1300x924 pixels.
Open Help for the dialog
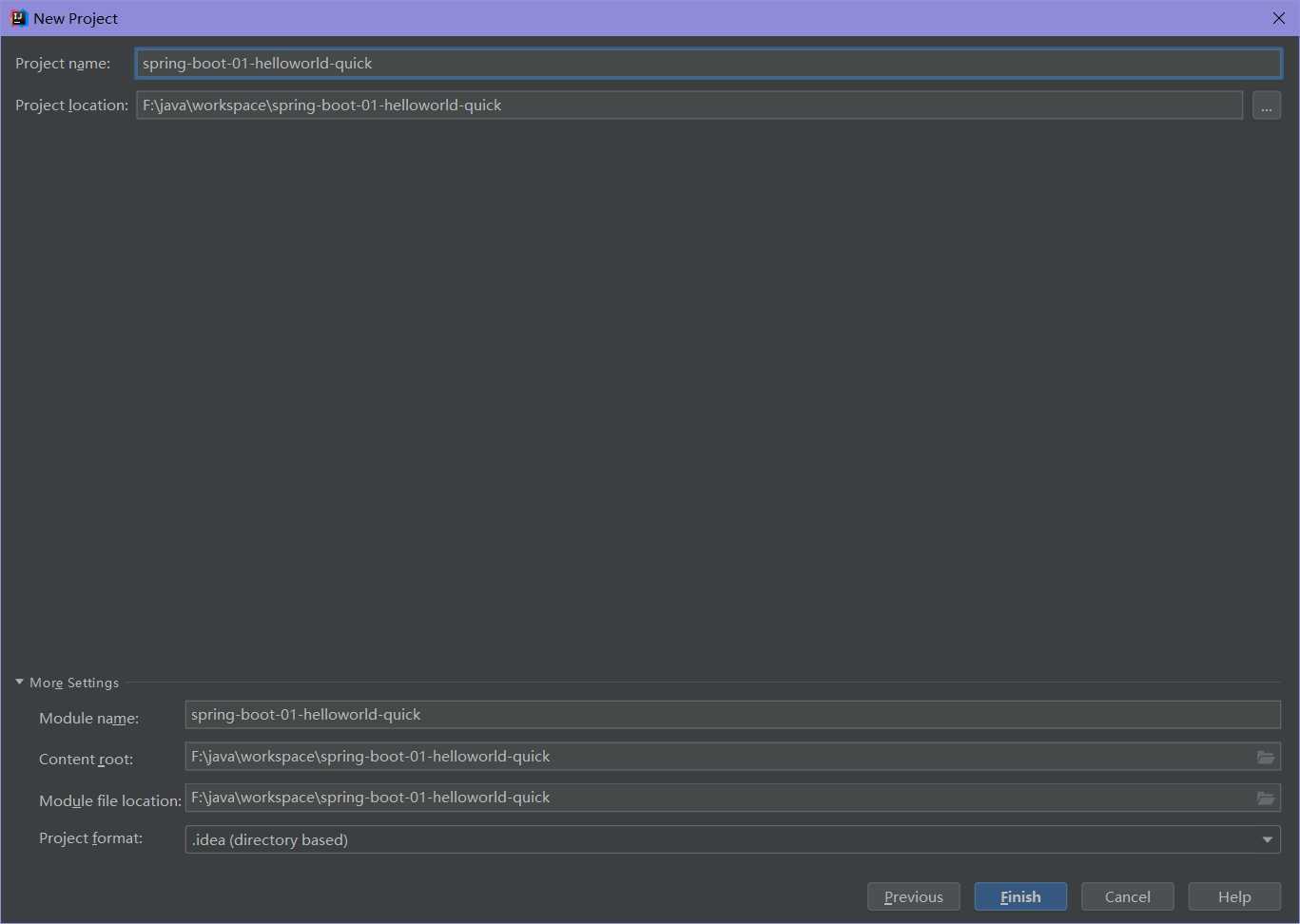pos(1234,896)
